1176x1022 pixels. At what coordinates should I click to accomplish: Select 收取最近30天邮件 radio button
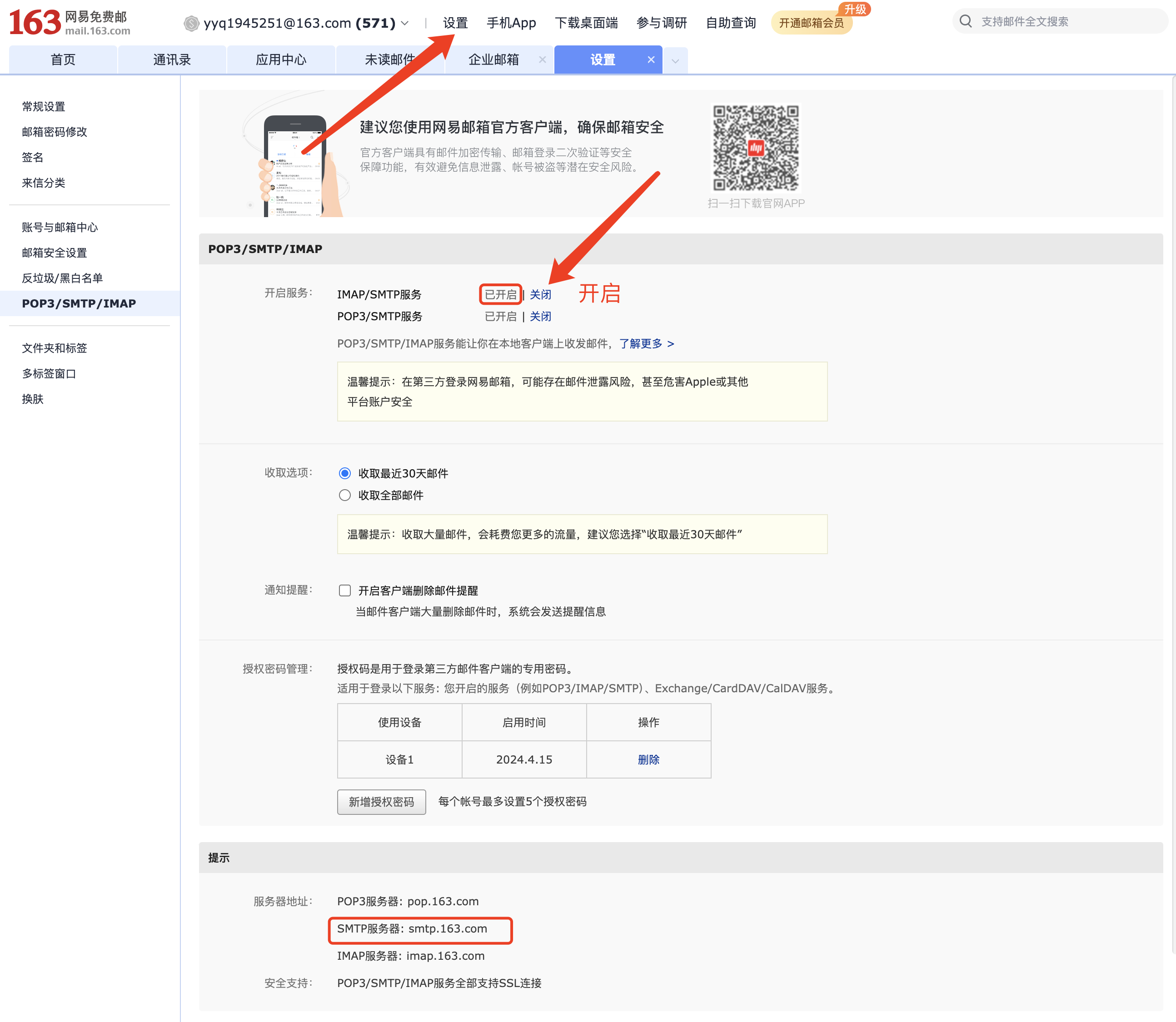coord(344,473)
